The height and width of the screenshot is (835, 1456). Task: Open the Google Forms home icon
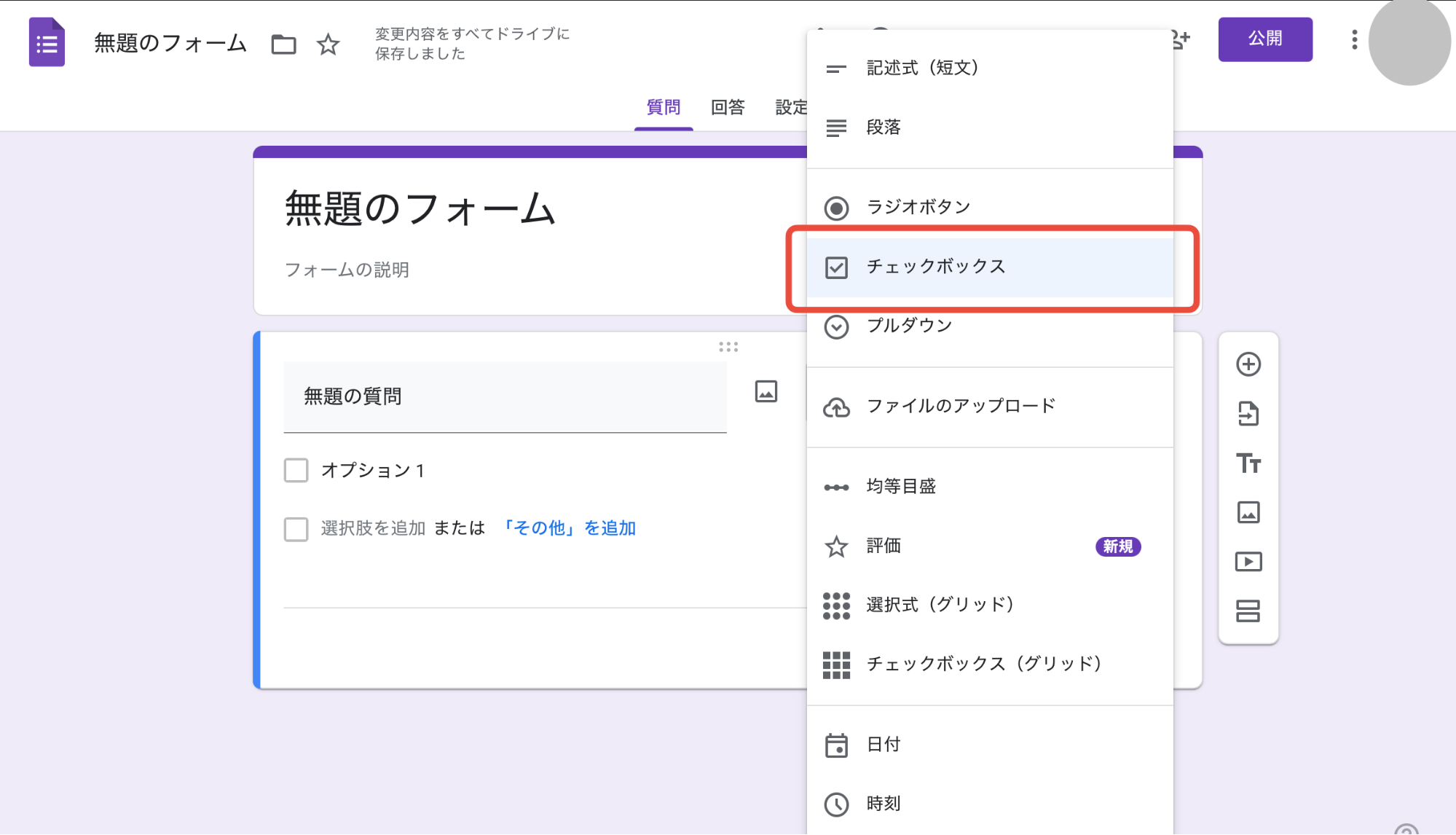point(47,42)
